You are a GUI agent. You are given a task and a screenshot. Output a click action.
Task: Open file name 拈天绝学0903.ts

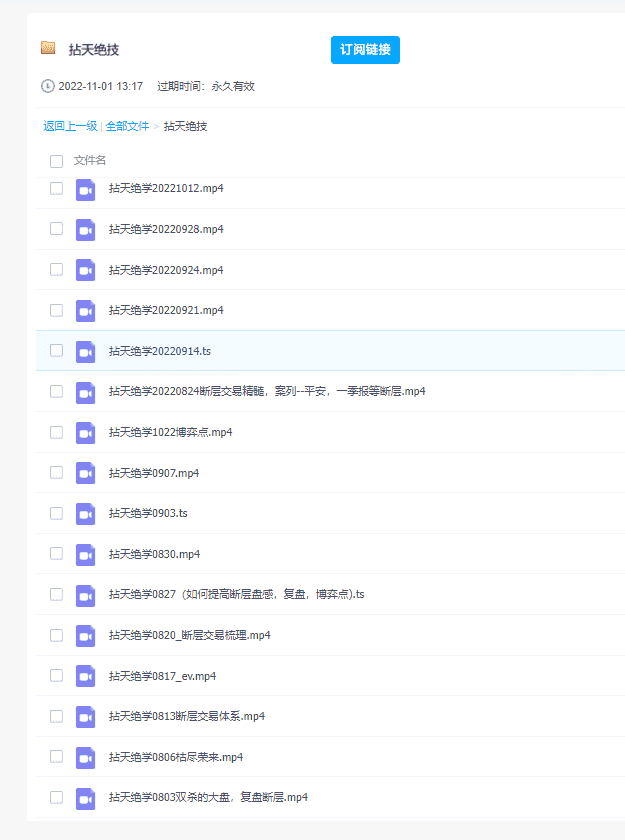pos(148,513)
